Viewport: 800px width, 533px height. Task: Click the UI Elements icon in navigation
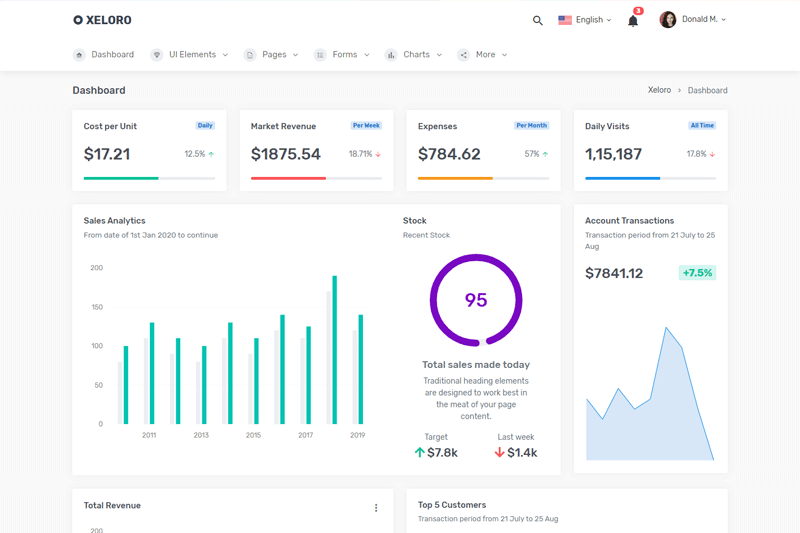(157, 55)
